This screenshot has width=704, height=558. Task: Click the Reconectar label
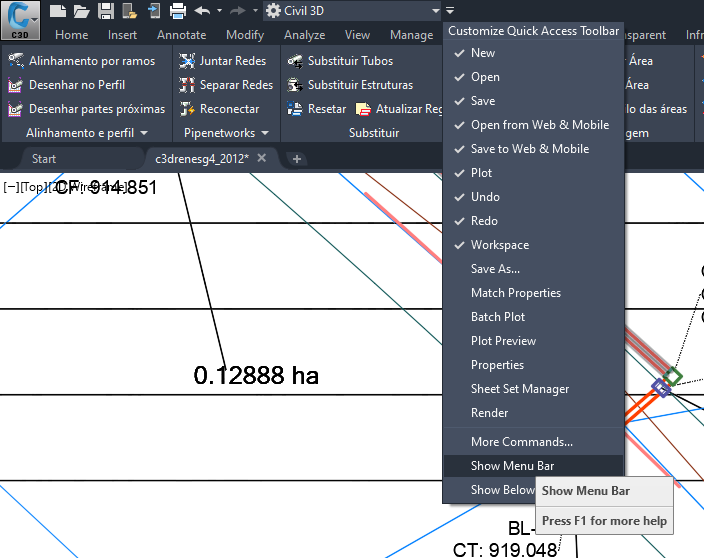coord(229,109)
